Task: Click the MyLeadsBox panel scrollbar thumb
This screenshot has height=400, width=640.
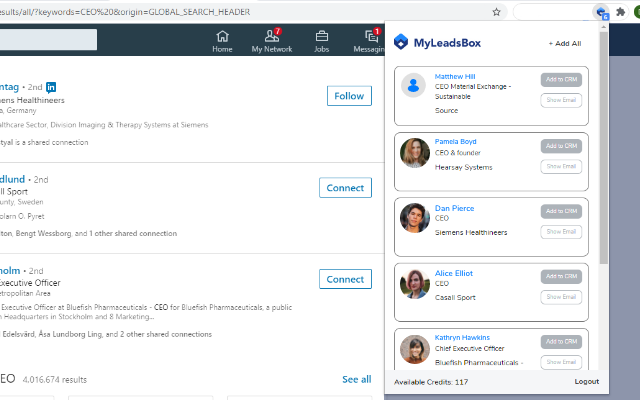Action: (x=604, y=147)
